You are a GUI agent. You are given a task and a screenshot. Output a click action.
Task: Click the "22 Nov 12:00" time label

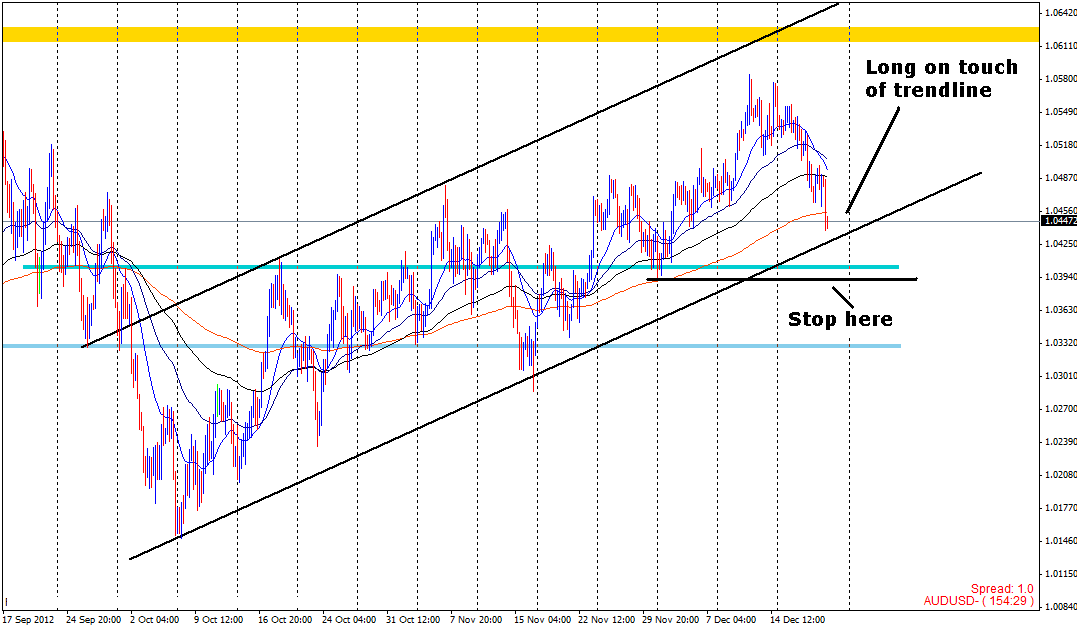[606, 619]
